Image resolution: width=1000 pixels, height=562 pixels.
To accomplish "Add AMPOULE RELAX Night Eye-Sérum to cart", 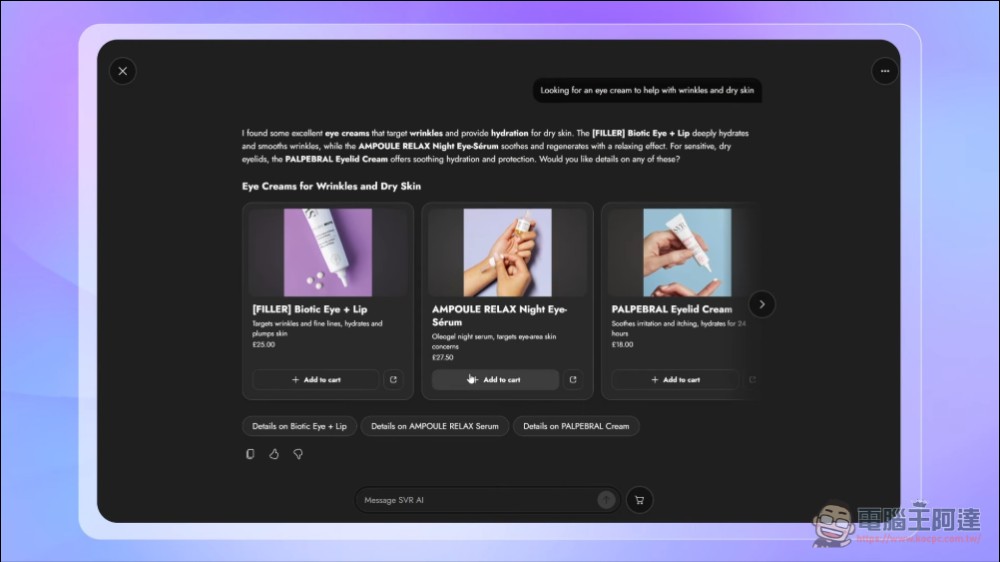I will pyautogui.click(x=495, y=380).
